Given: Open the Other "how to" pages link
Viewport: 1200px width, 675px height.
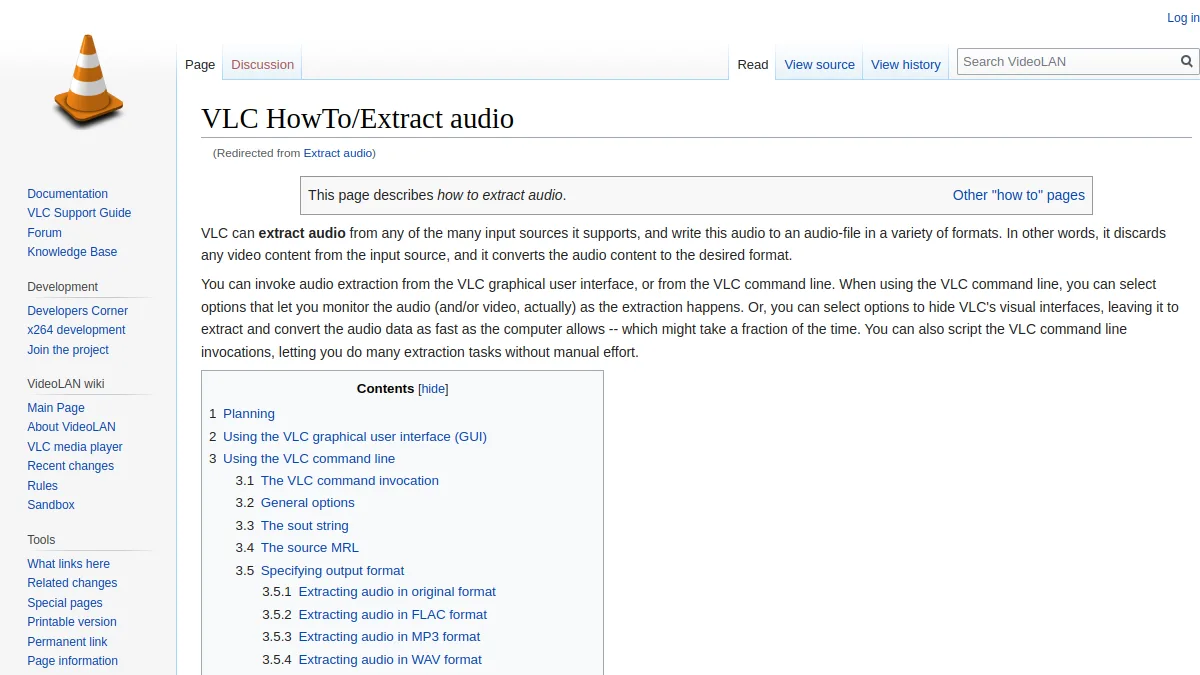Looking at the screenshot, I should pos(1018,195).
